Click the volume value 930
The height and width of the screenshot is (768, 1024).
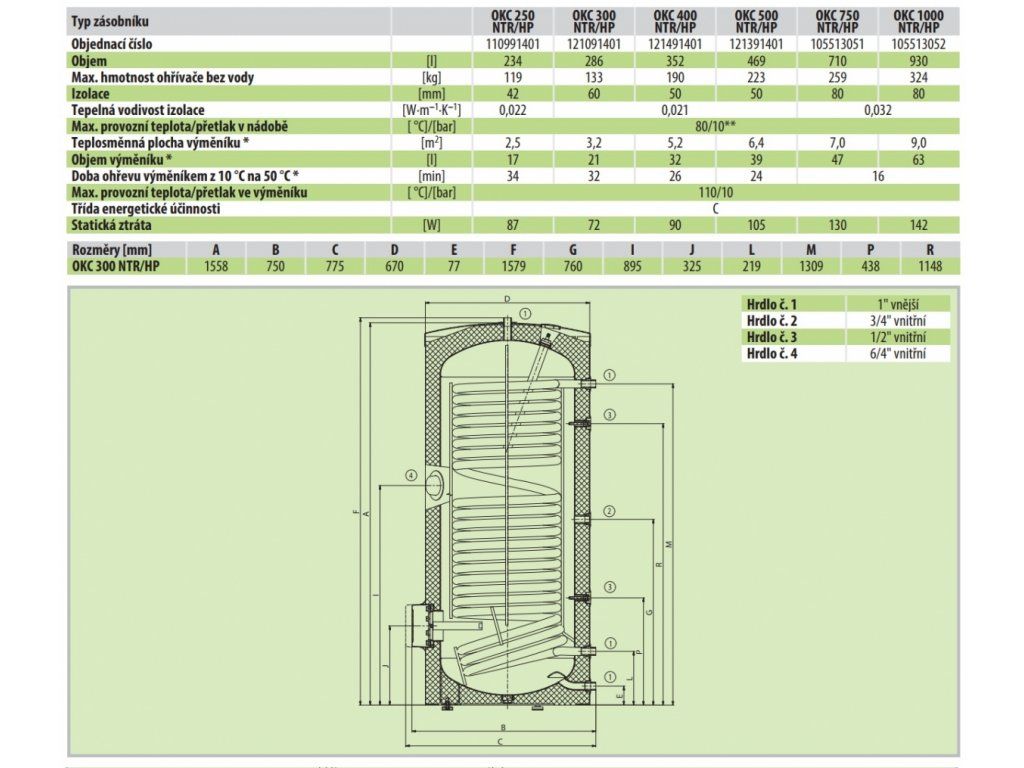tap(918, 61)
